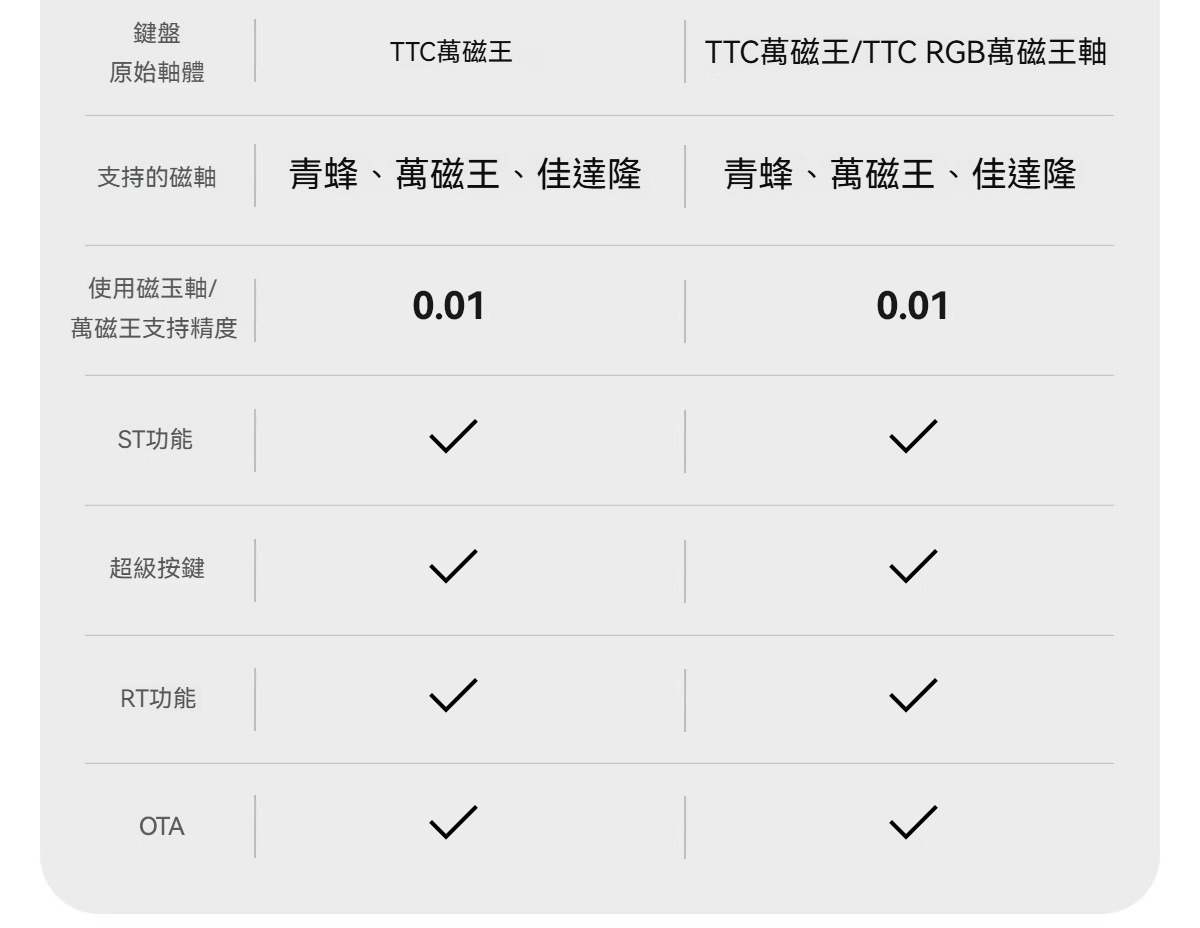Screen dimensions: 1200x928
Task: Click the 超級按鍵 row label
Action: click(157, 569)
